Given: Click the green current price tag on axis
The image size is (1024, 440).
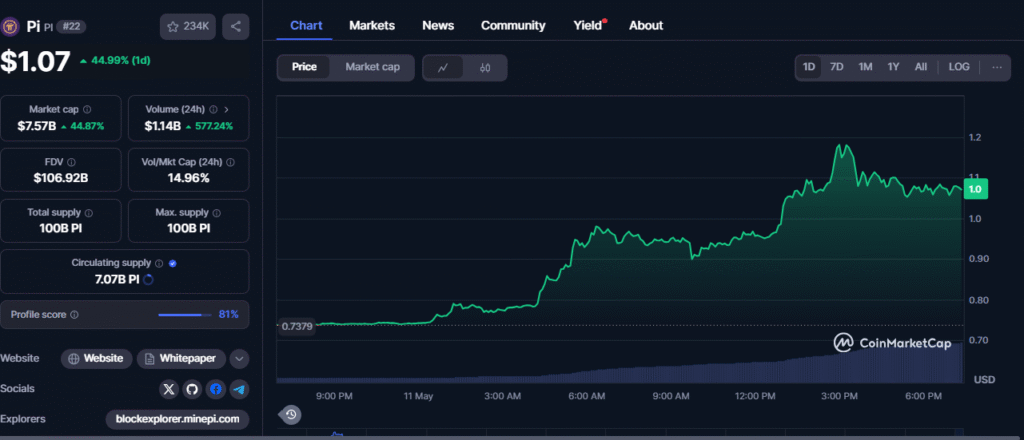Looking at the screenshot, I should [975, 189].
